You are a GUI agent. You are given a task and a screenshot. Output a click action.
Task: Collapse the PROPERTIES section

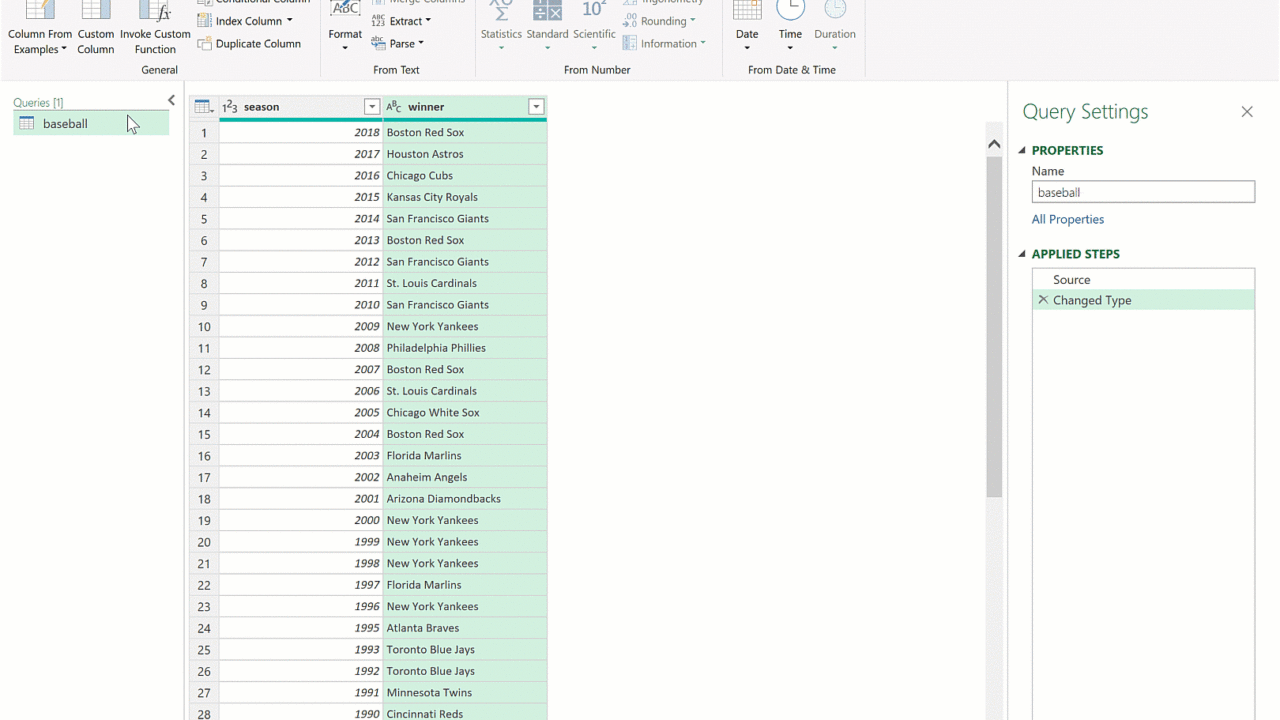coord(1022,151)
